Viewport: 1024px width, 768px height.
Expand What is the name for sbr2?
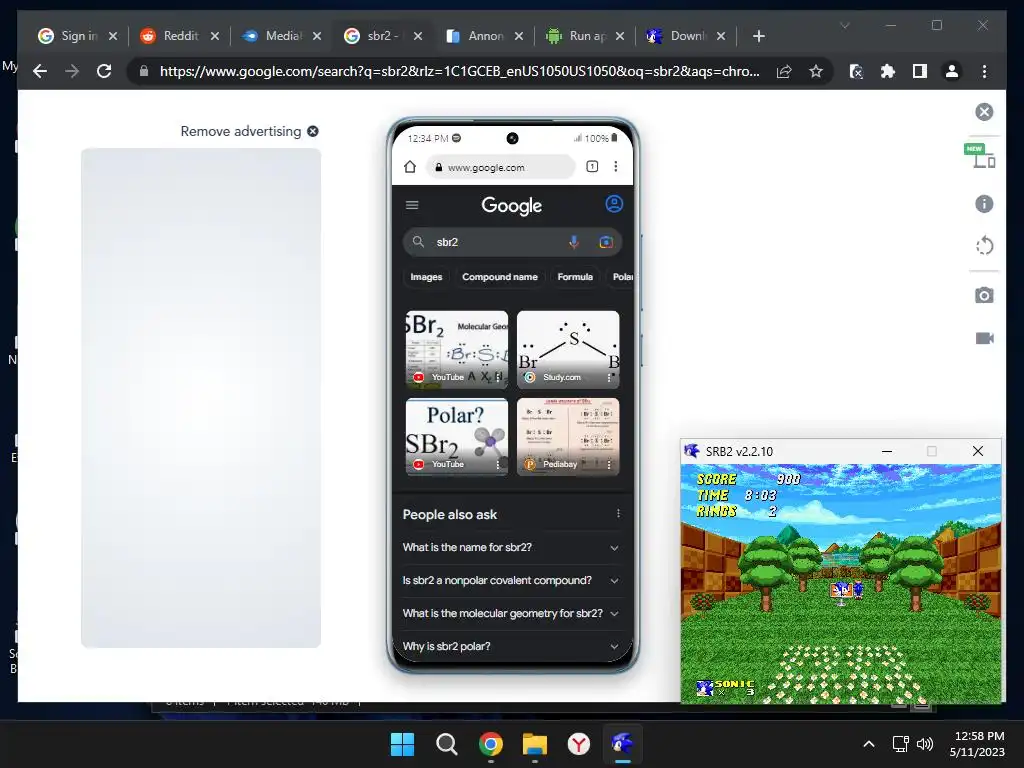point(511,547)
